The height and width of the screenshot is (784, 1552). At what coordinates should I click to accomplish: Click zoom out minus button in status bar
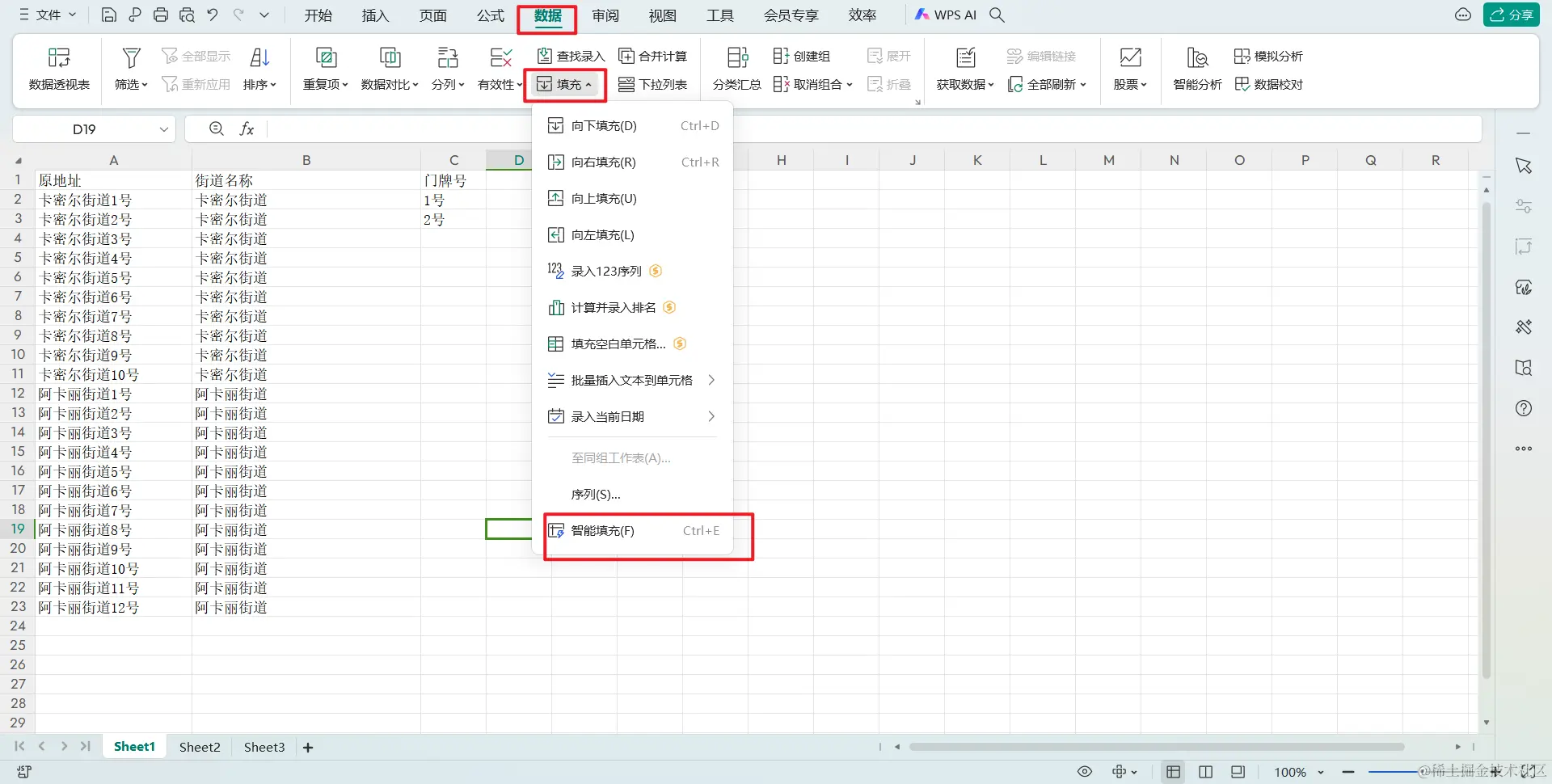coord(1347,772)
